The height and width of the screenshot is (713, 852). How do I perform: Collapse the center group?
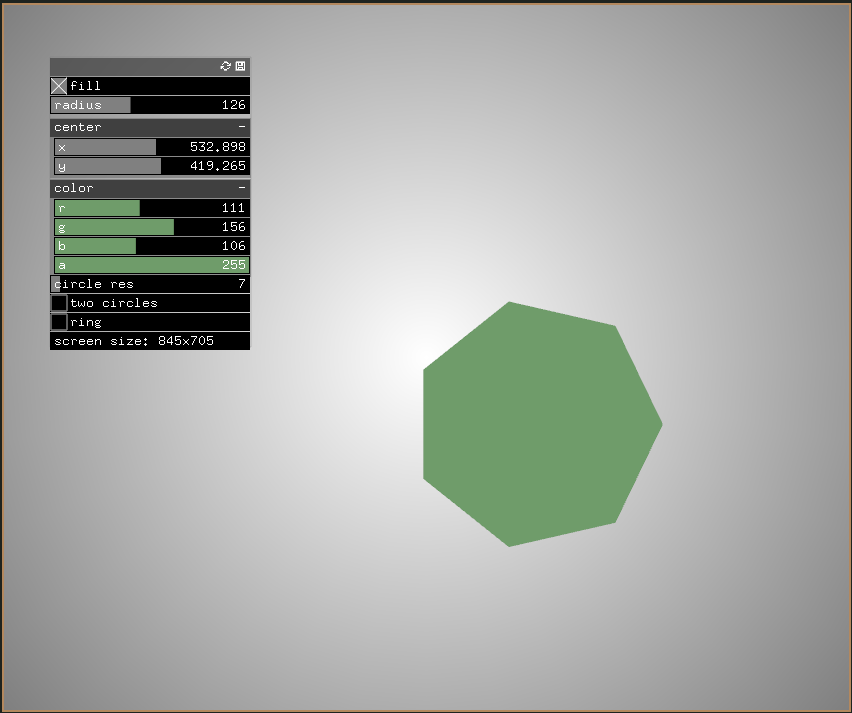point(242,127)
